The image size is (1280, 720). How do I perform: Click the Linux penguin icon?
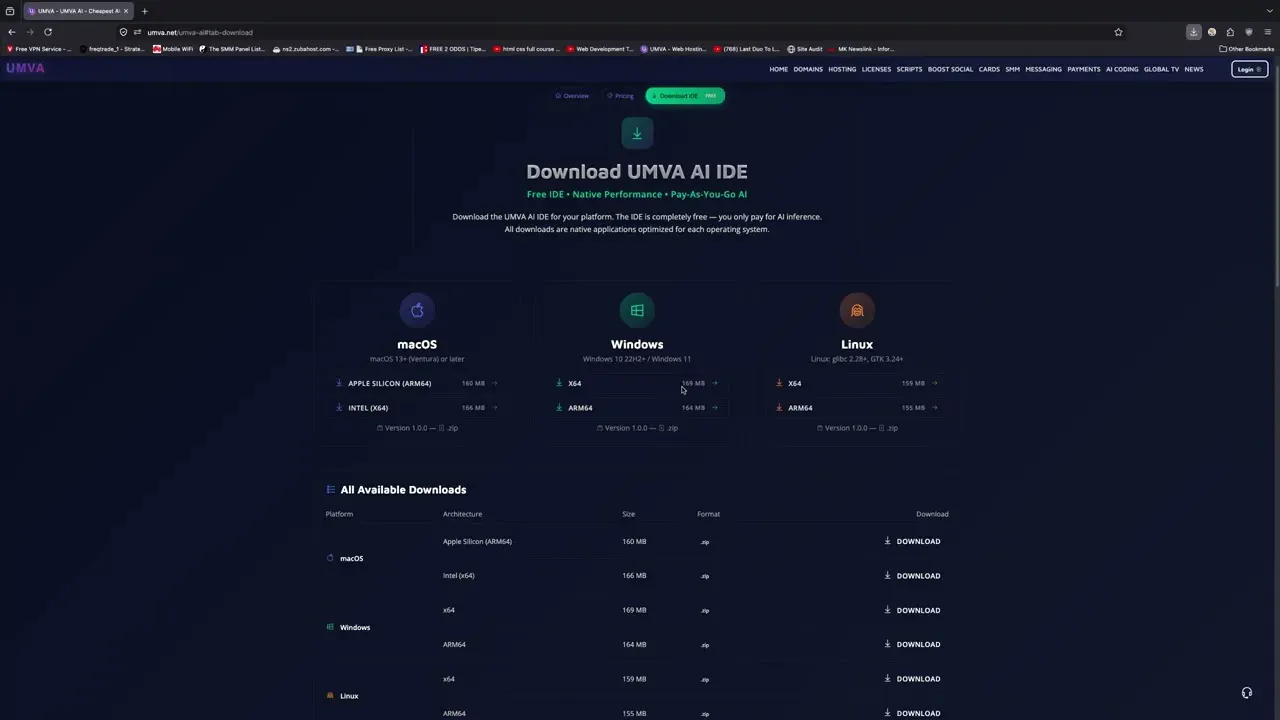pos(857,310)
